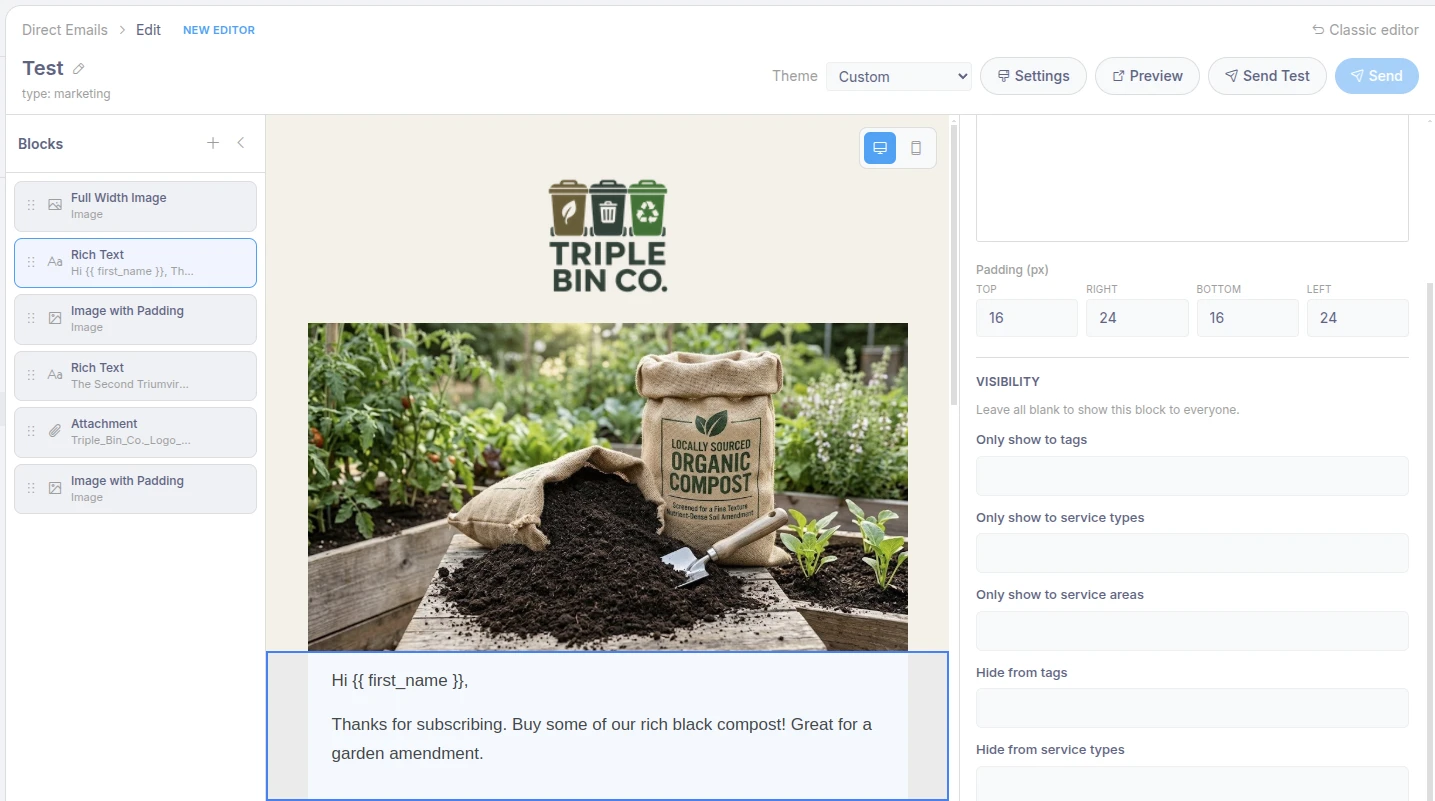Switch to desktop preview mode

pyautogui.click(x=880, y=148)
